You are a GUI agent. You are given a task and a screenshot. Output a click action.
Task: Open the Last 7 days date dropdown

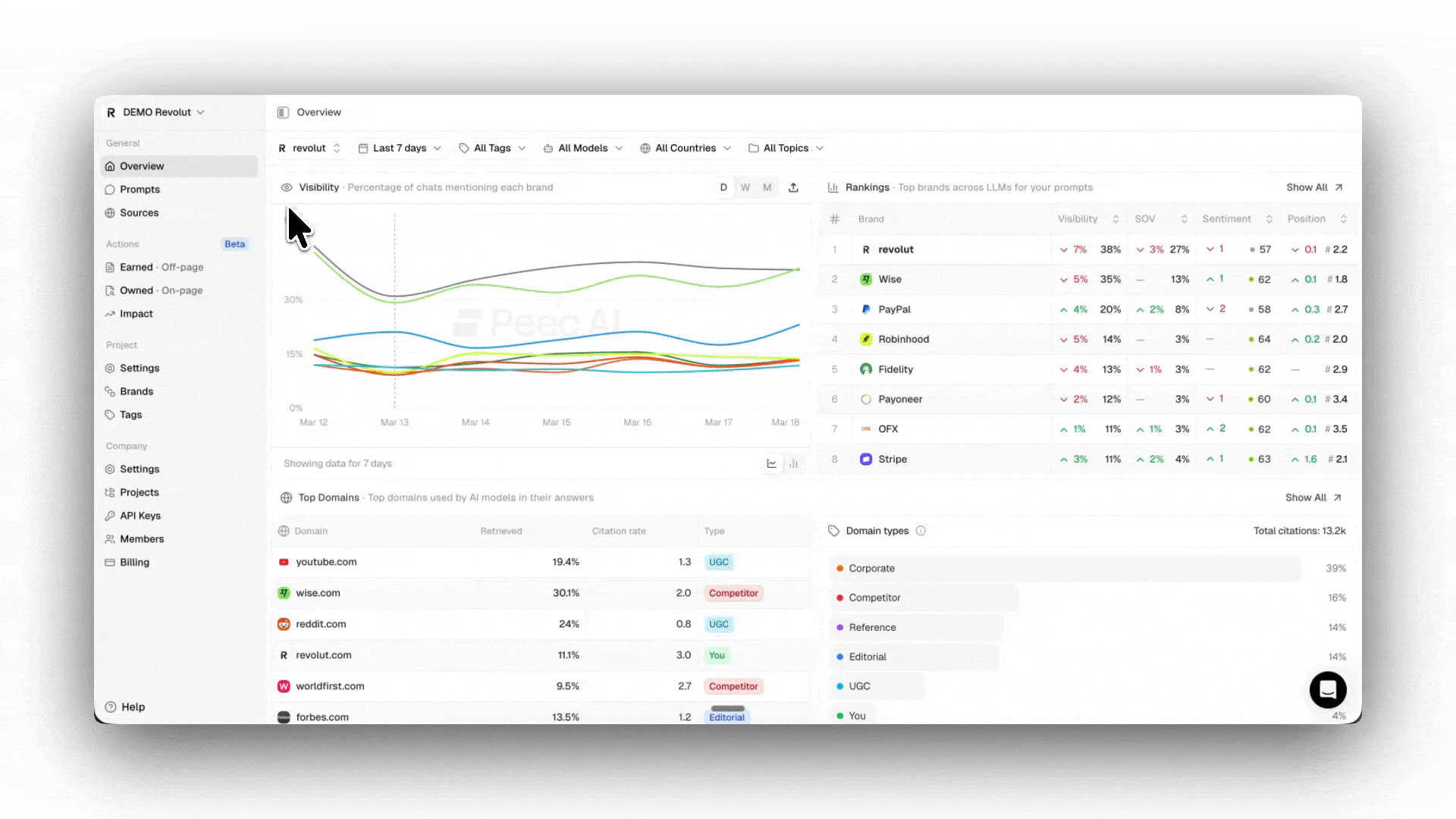(x=400, y=148)
